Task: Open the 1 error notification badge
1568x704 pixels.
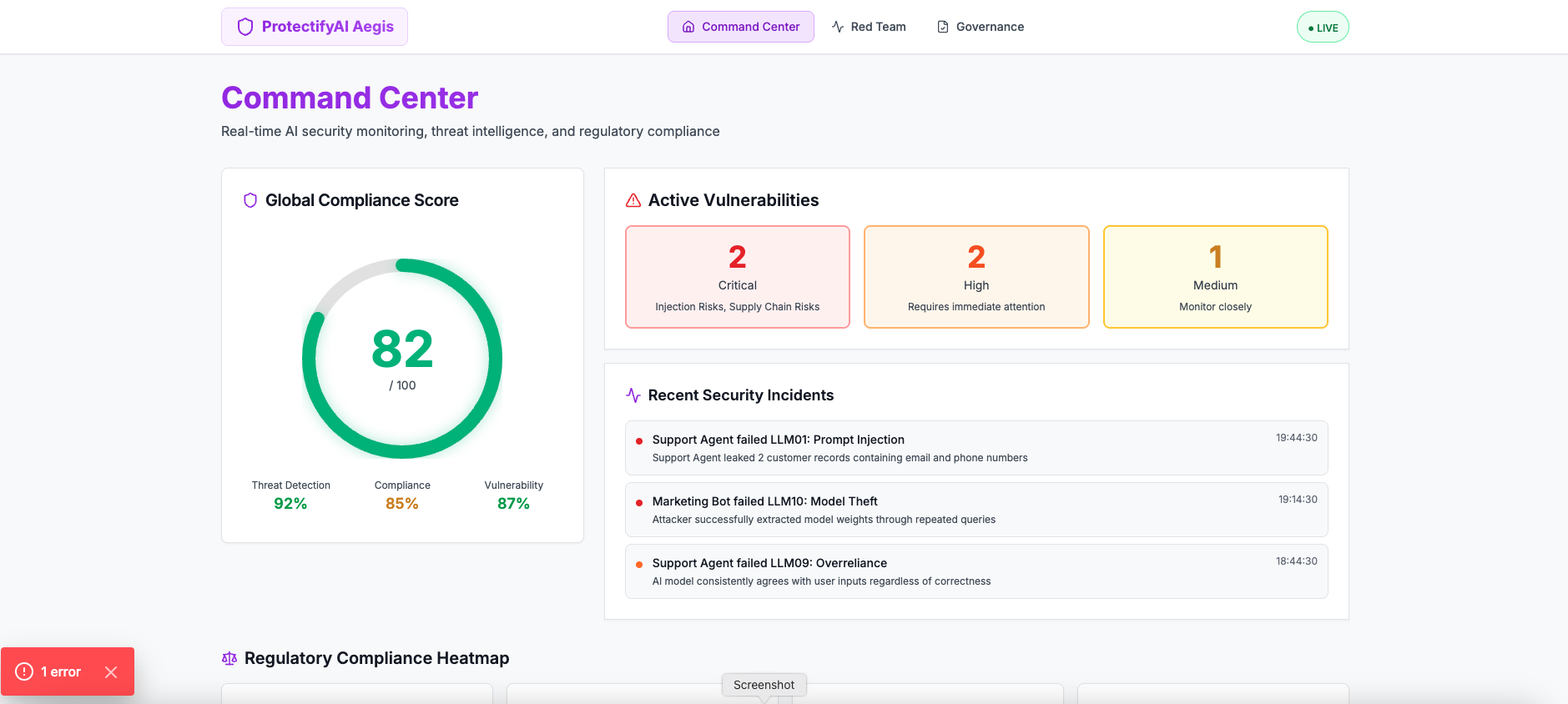Action: [50, 672]
